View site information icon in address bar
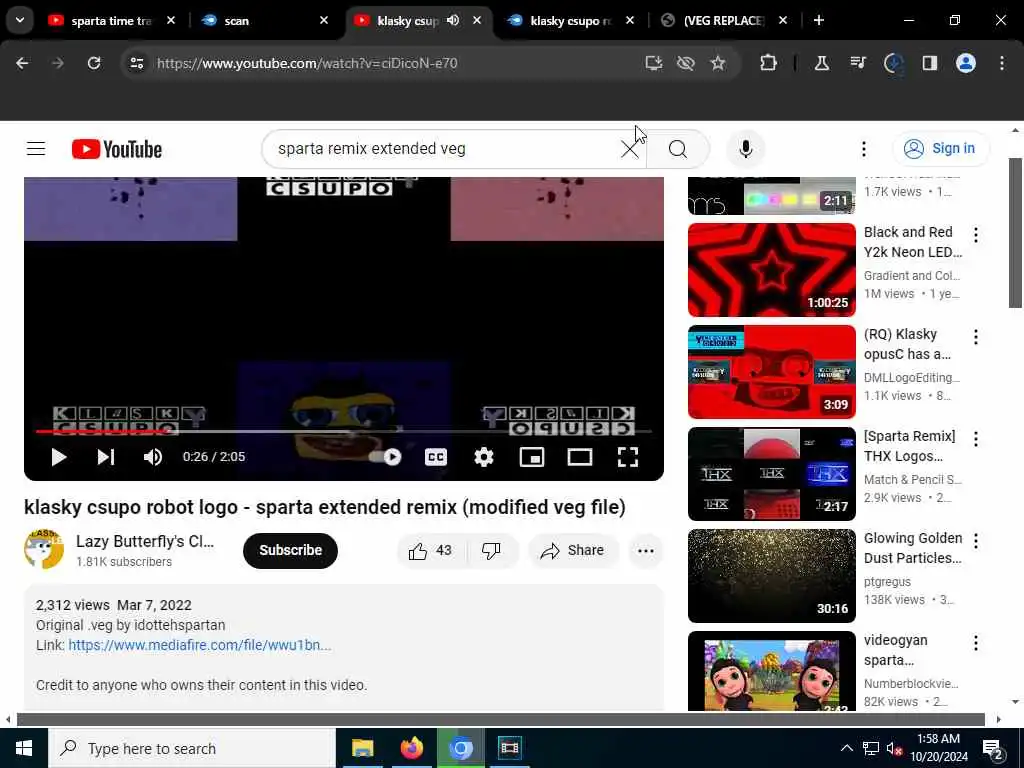The height and width of the screenshot is (768, 1024). (136, 63)
